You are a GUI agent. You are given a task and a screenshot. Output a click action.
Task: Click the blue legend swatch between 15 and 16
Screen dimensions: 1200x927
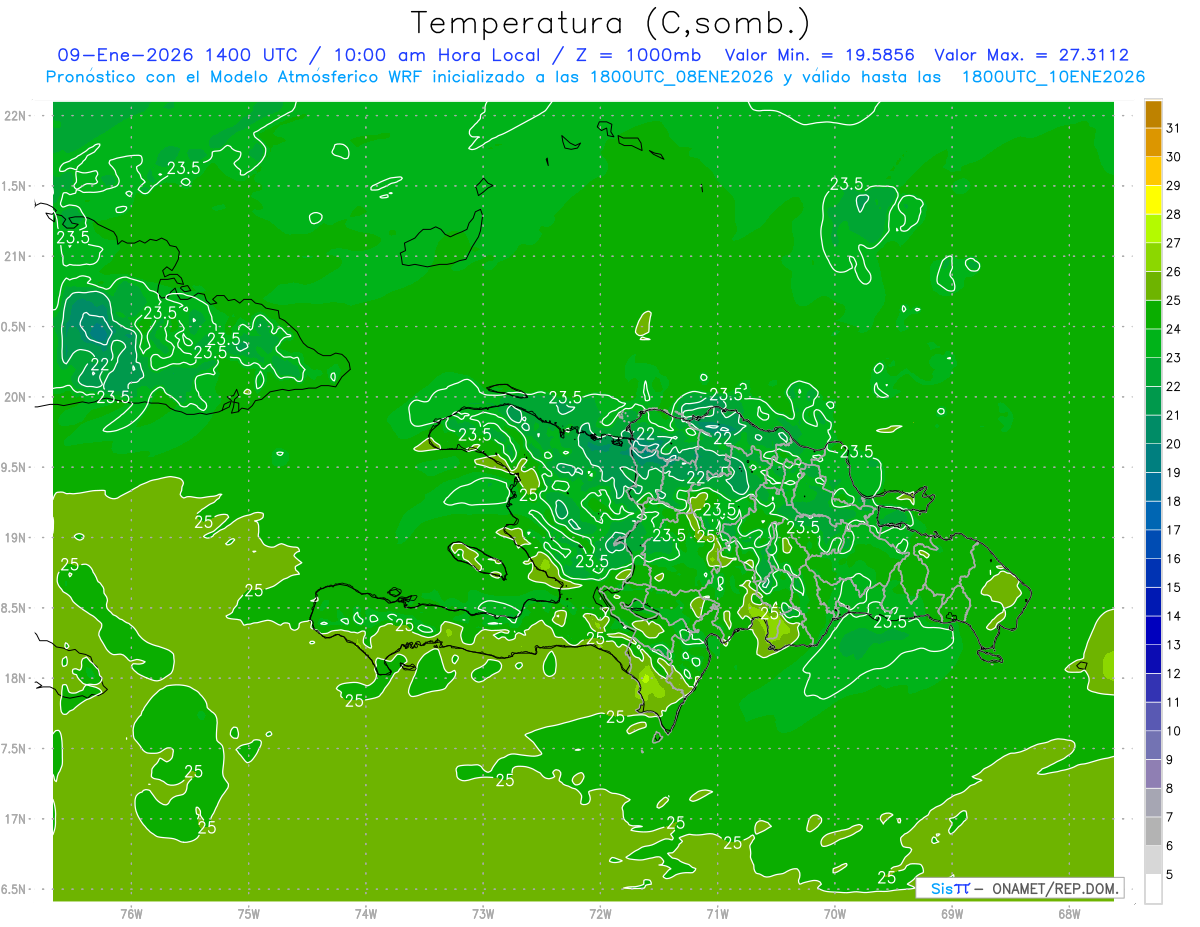(x=1153, y=574)
